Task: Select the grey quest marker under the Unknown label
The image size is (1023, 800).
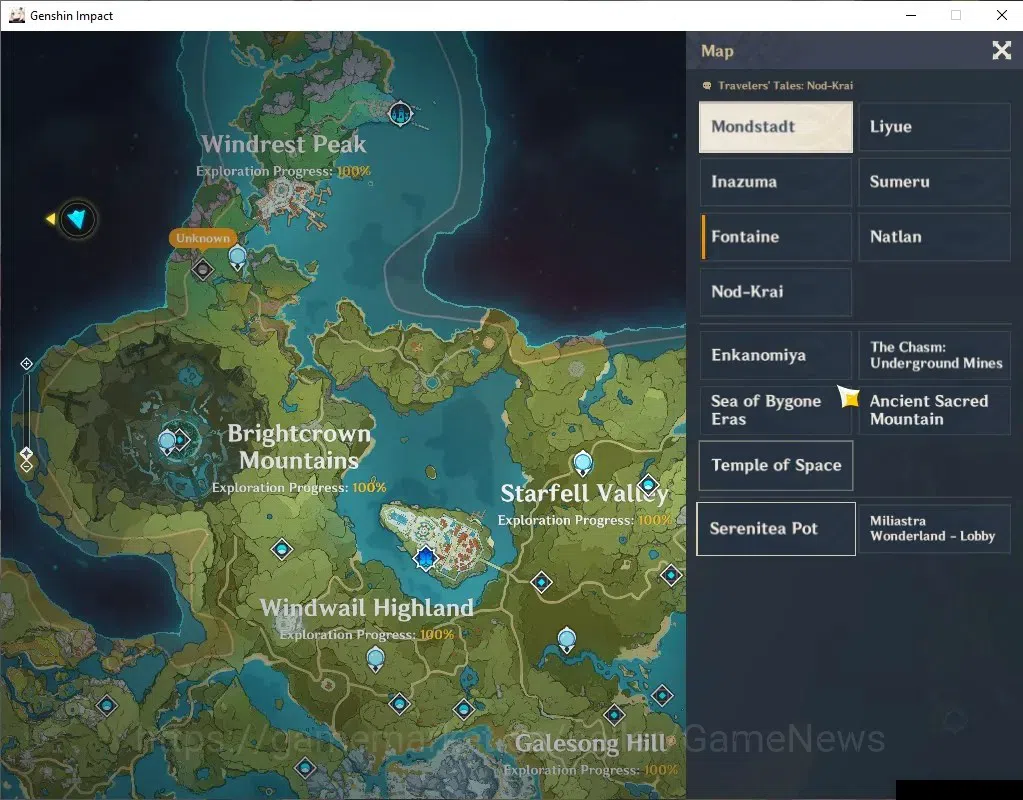Action: point(202,269)
